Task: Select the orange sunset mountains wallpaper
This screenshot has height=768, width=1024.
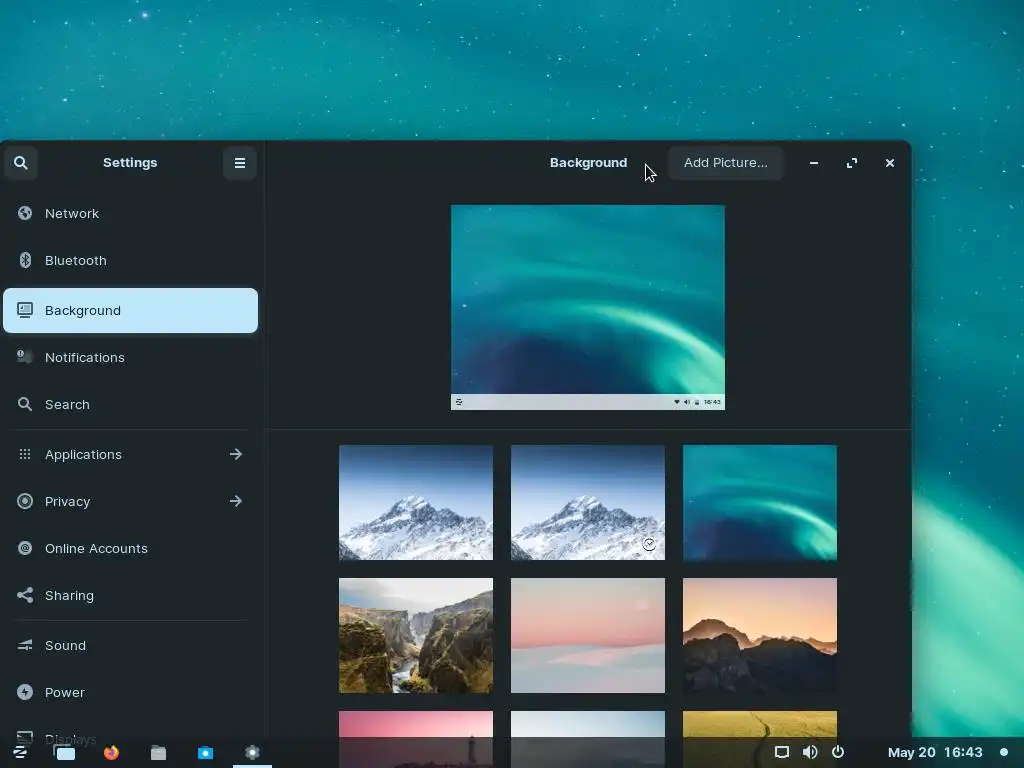Action: (x=760, y=635)
